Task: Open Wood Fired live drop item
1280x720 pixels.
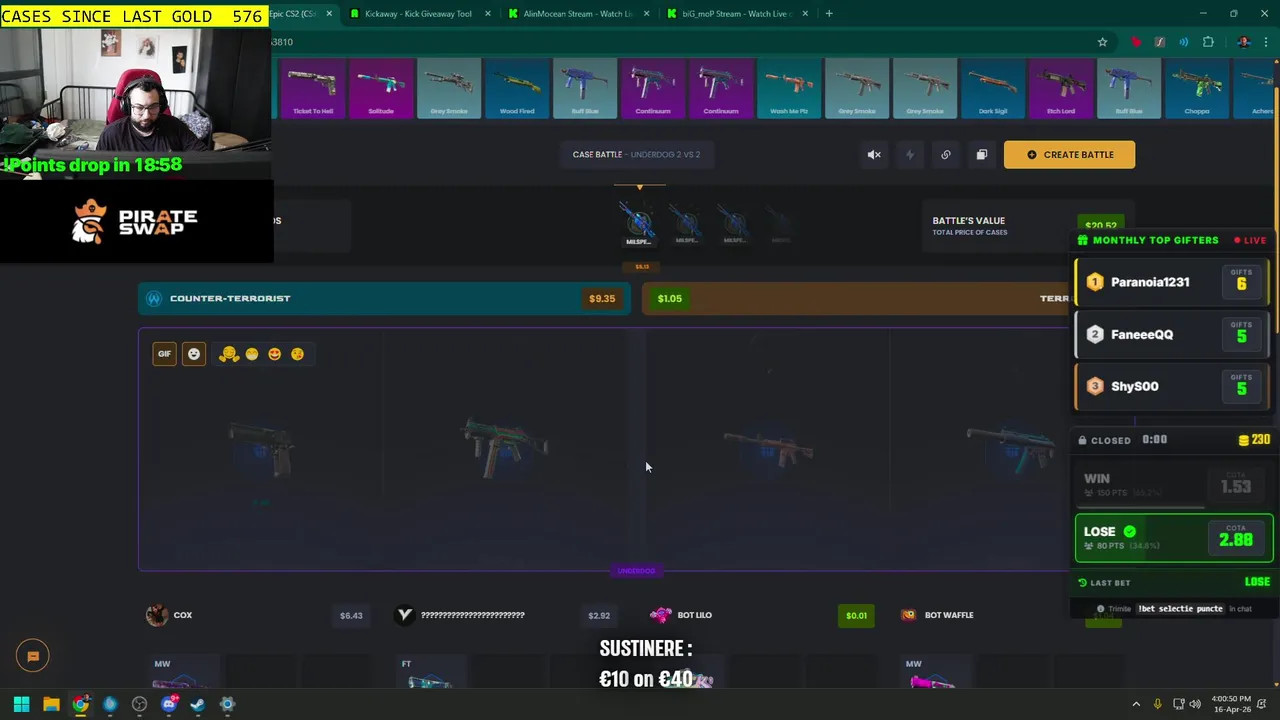Action: (517, 88)
